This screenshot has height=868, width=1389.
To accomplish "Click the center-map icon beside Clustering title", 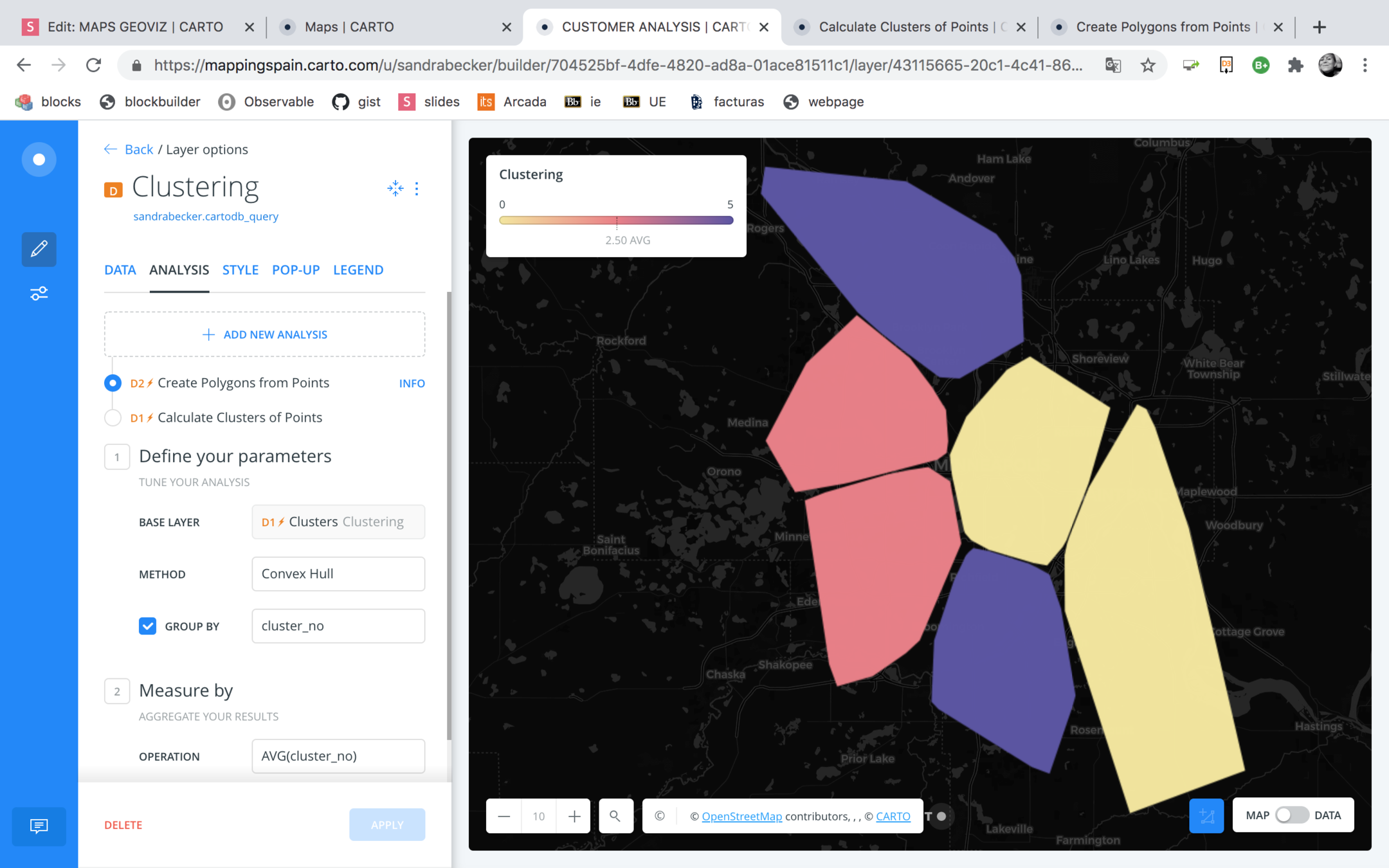I will click(395, 188).
